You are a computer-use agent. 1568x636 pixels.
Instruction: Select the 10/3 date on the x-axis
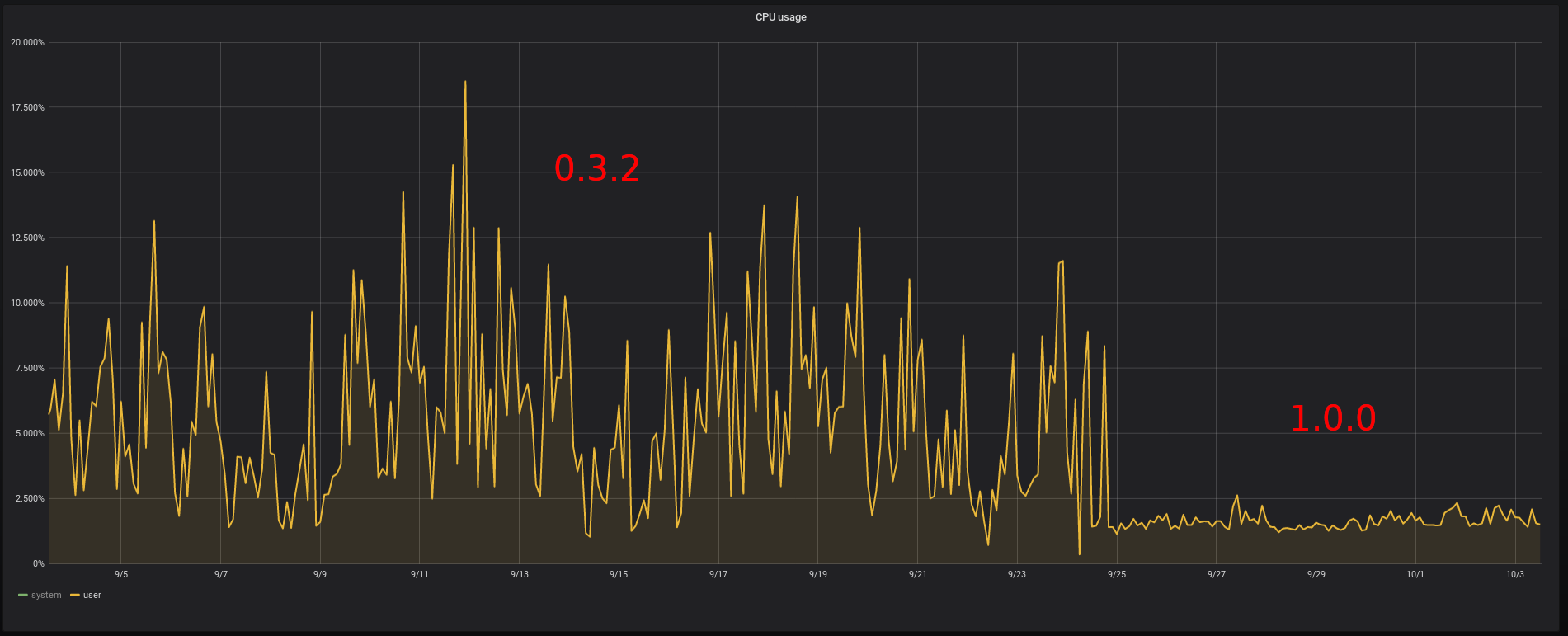(1514, 575)
